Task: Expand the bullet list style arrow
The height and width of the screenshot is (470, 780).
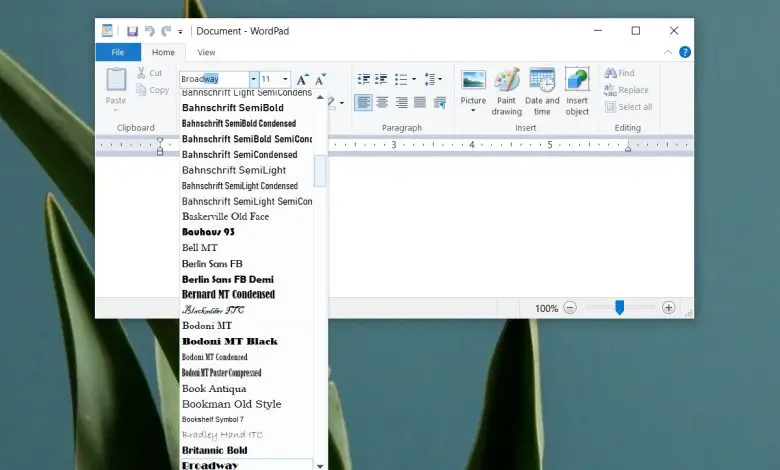Action: (x=414, y=79)
